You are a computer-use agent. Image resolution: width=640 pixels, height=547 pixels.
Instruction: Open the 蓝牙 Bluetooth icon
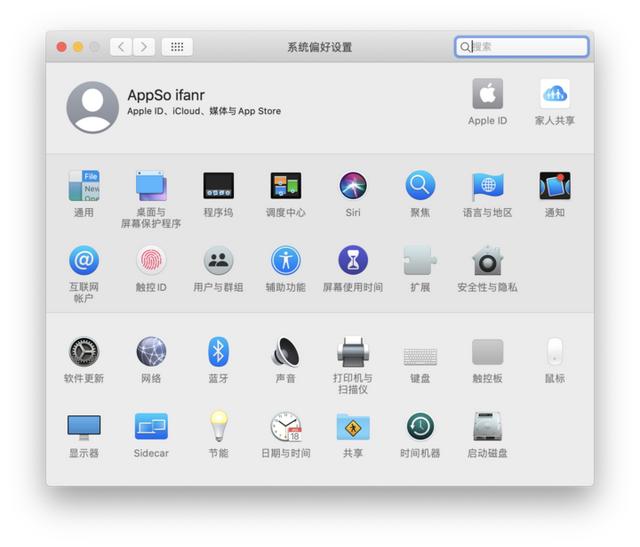218,351
